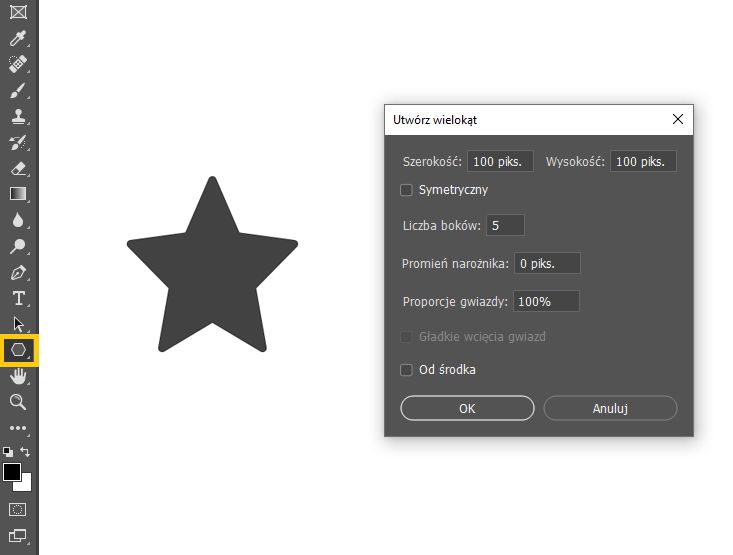This screenshot has width=733, height=555.
Task: Select the History Brush tool
Action: click(18, 142)
